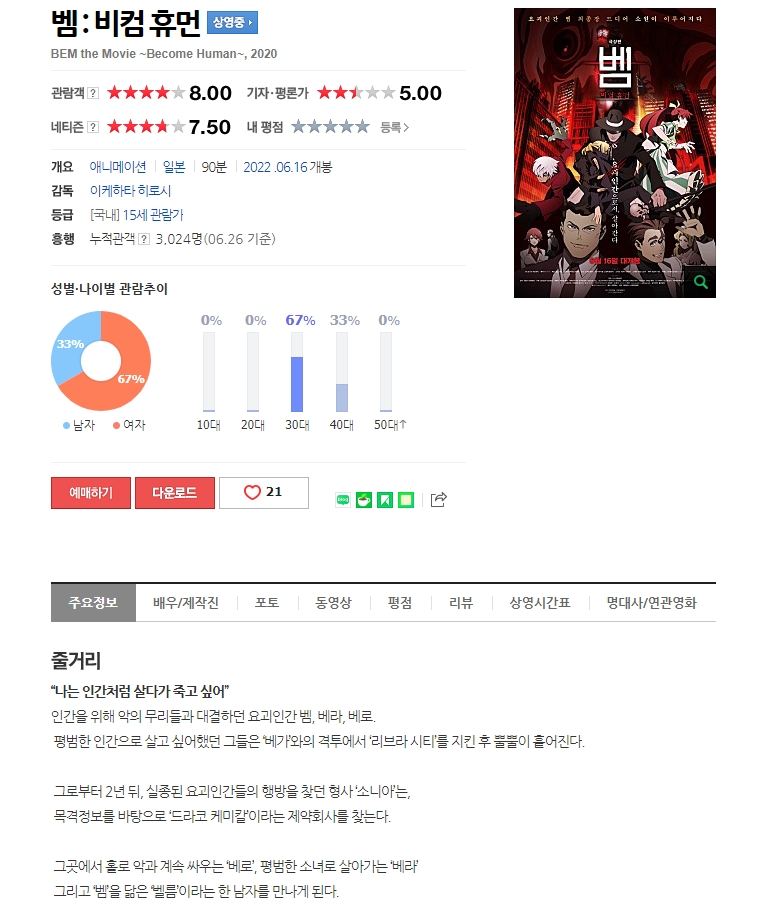The width and height of the screenshot is (771, 908).
Task: Select the 평점 tab
Action: coord(400,603)
